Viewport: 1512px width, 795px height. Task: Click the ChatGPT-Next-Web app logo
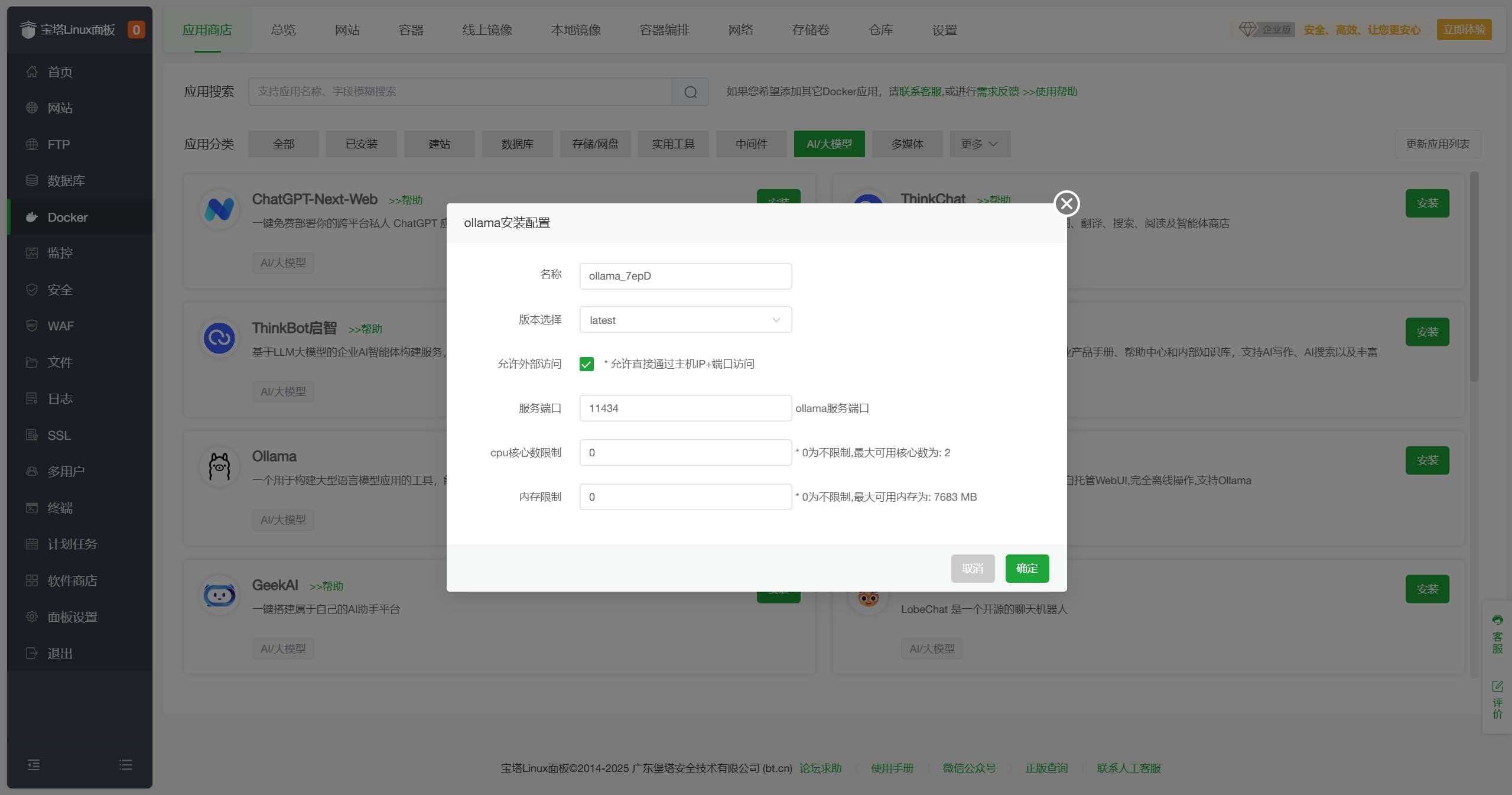(219, 209)
